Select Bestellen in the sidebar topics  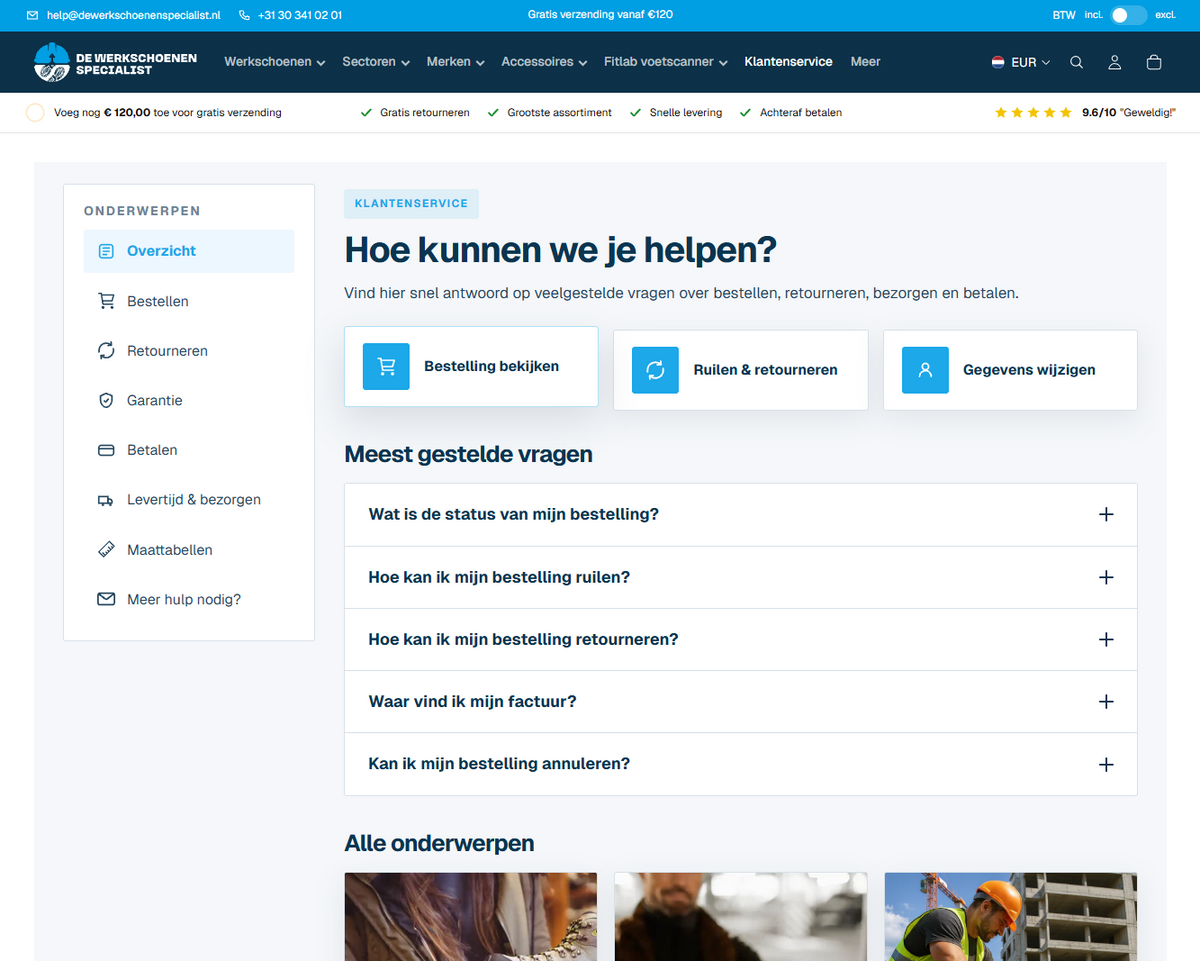(x=189, y=301)
